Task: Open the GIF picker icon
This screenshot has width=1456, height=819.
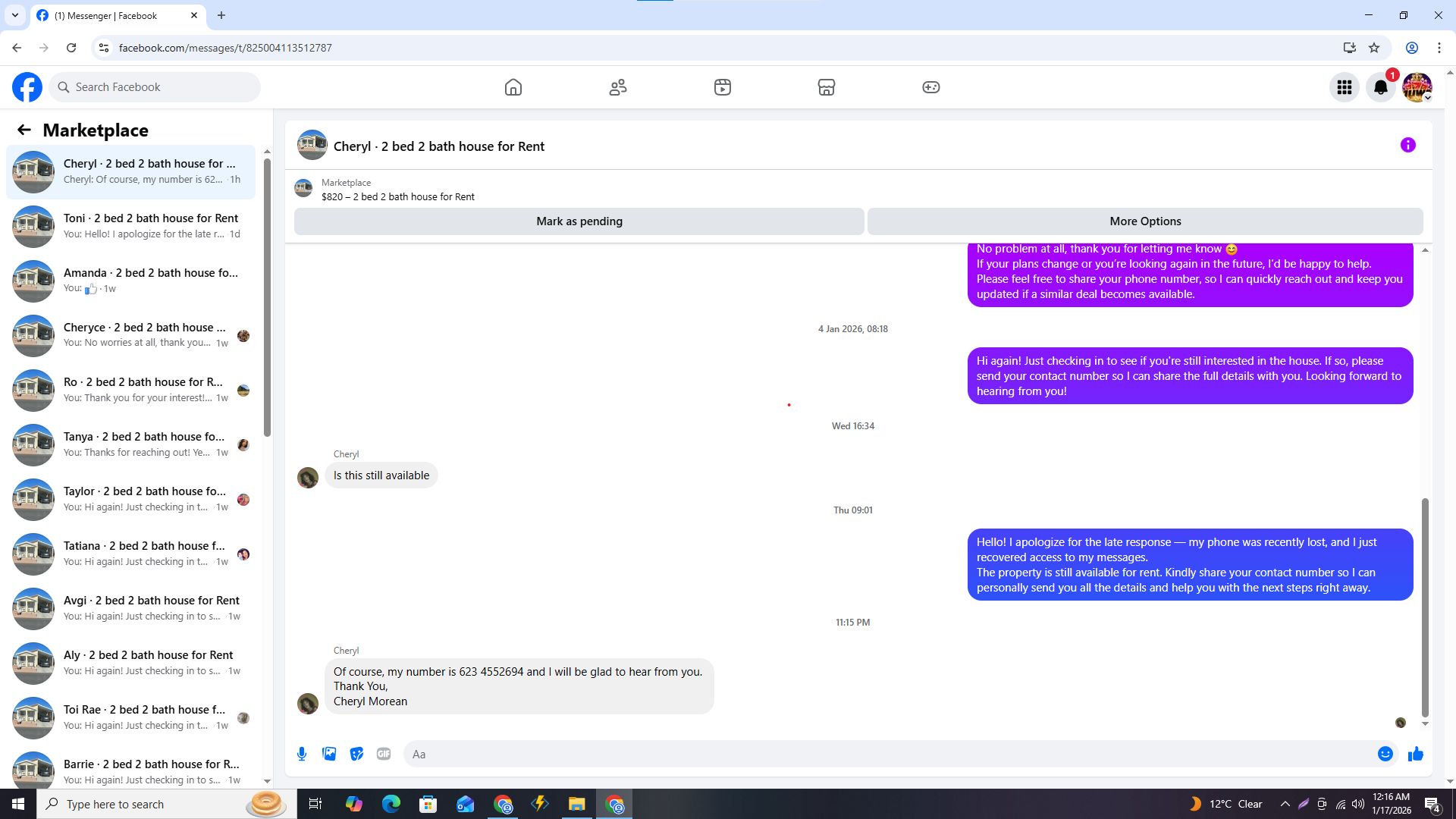Action: click(x=384, y=754)
